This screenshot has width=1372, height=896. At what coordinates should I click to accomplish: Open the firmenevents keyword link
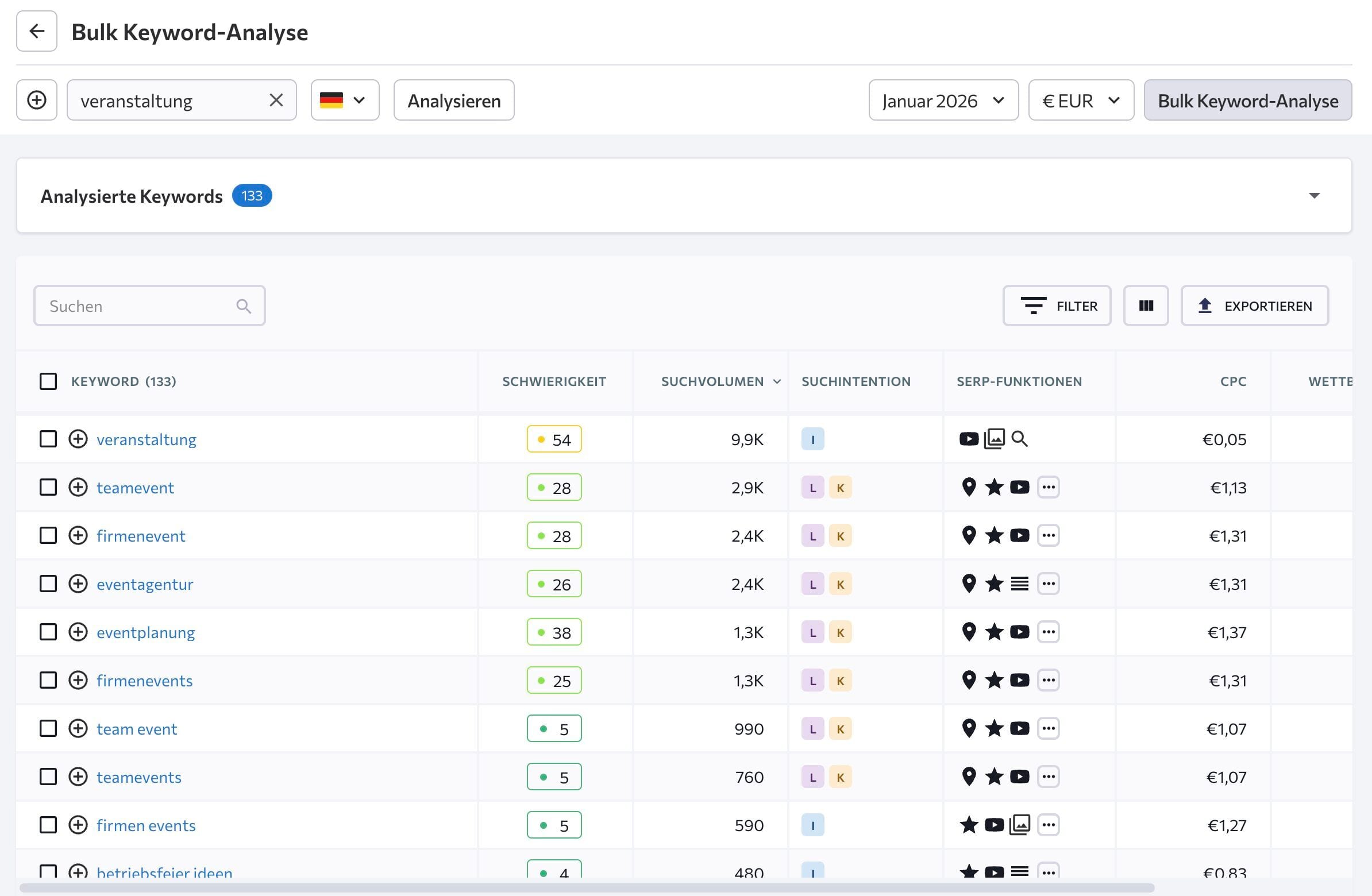click(x=145, y=680)
